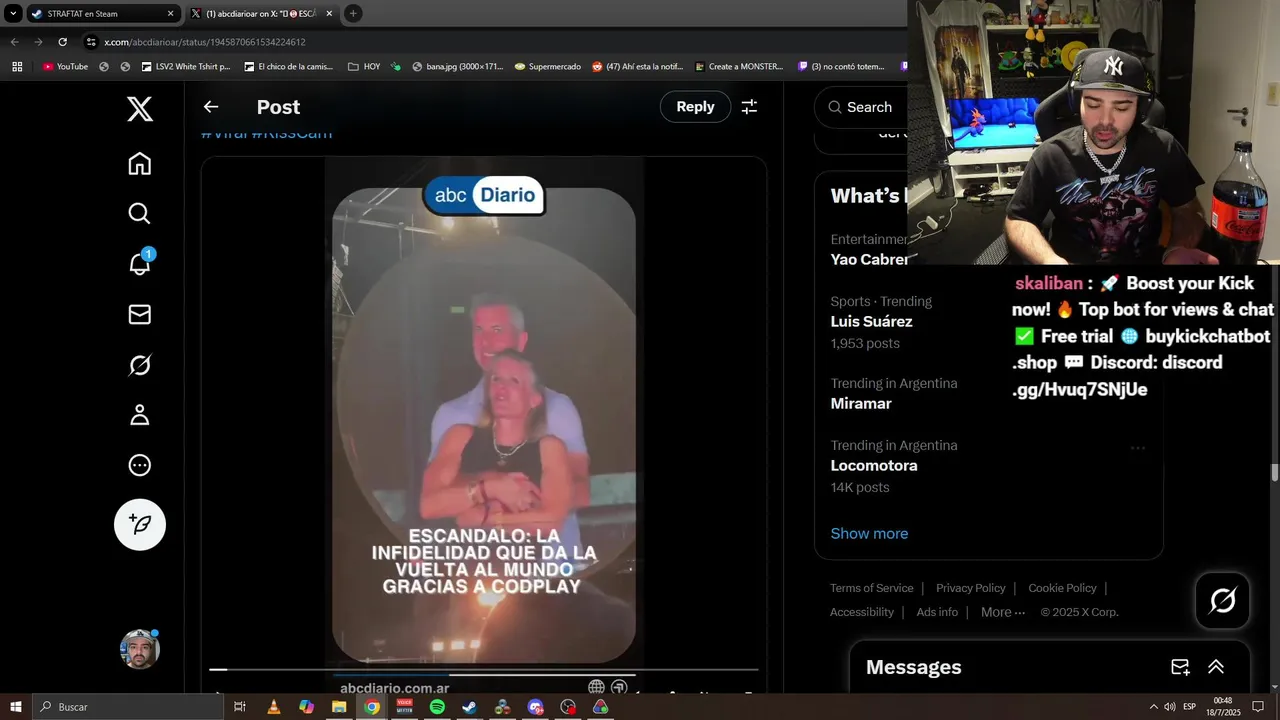This screenshot has width=1280, height=720.
Task: Open the Home feed icon
Action: (140, 164)
